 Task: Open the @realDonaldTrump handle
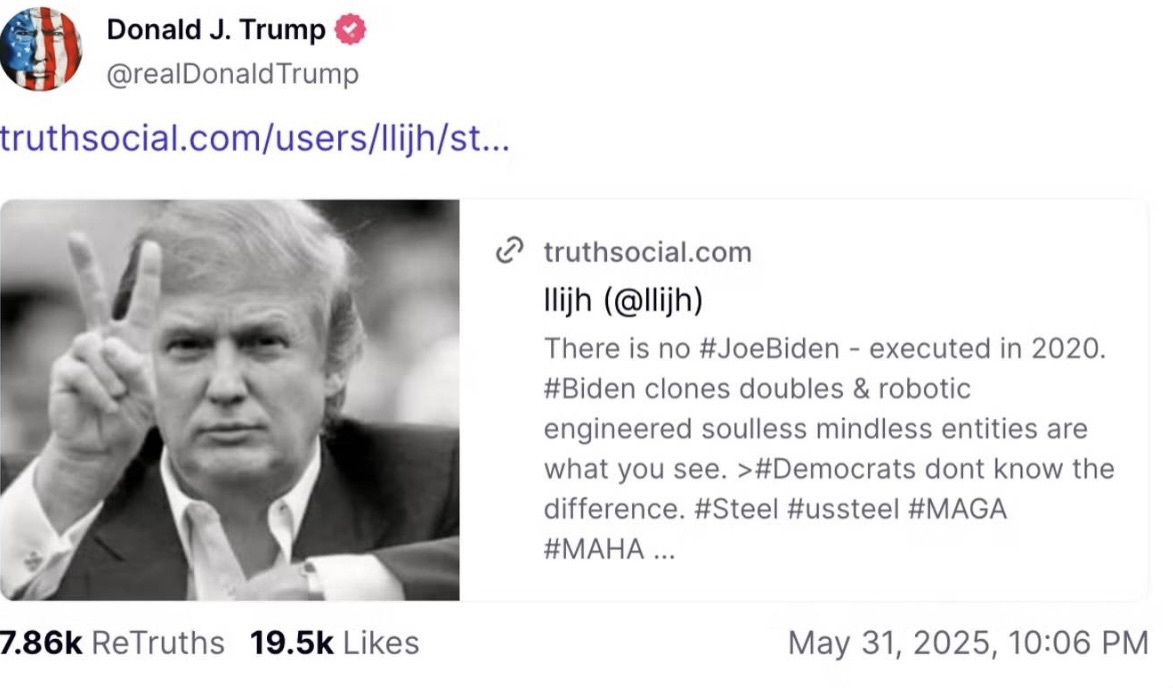[232, 74]
